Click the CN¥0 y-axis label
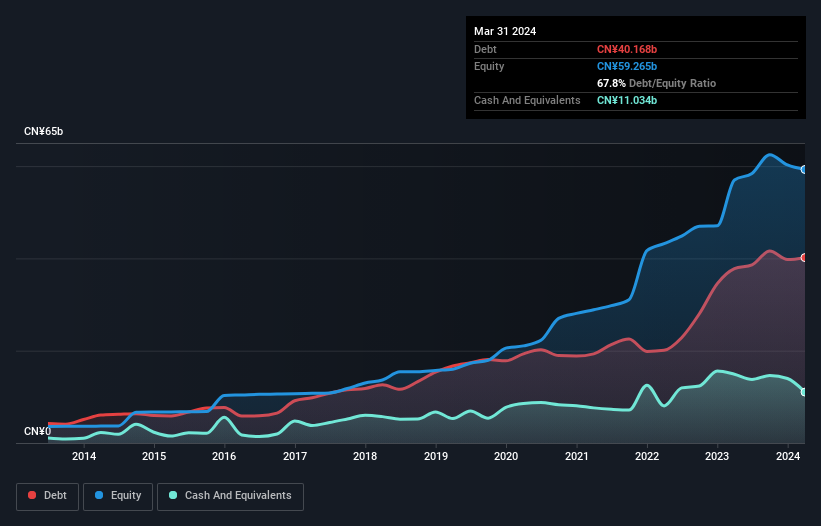Image resolution: width=821 pixels, height=526 pixels. click(38, 431)
